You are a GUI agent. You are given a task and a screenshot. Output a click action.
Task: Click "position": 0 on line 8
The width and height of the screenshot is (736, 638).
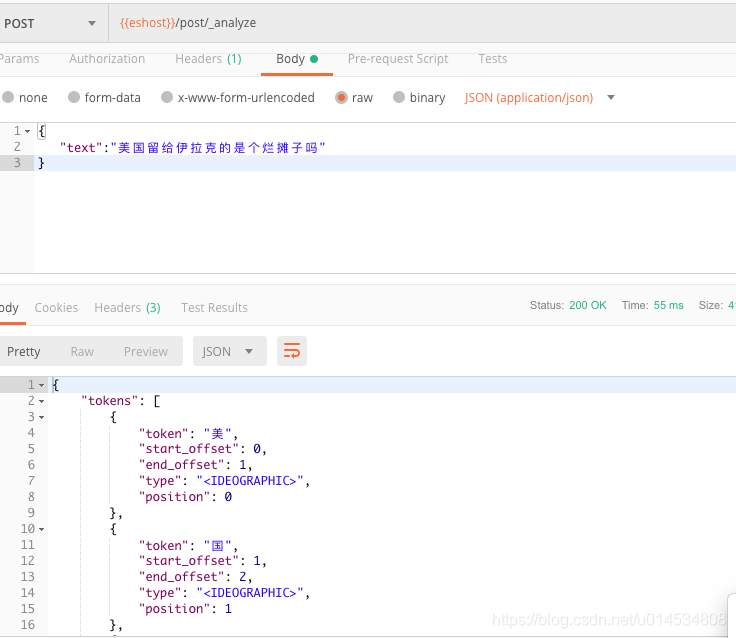click(185, 497)
